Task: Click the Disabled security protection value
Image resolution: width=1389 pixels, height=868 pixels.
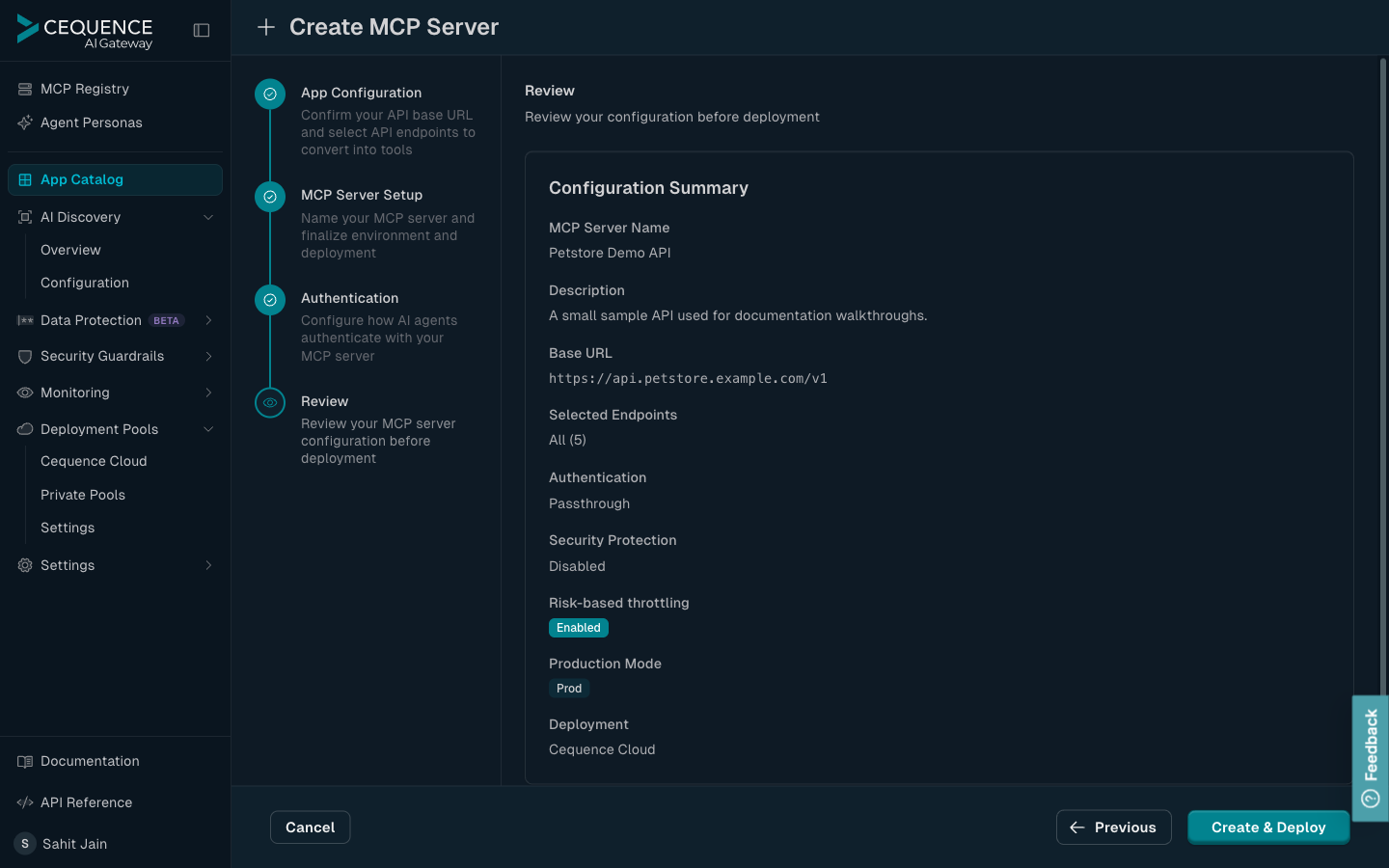Action: 577,566
